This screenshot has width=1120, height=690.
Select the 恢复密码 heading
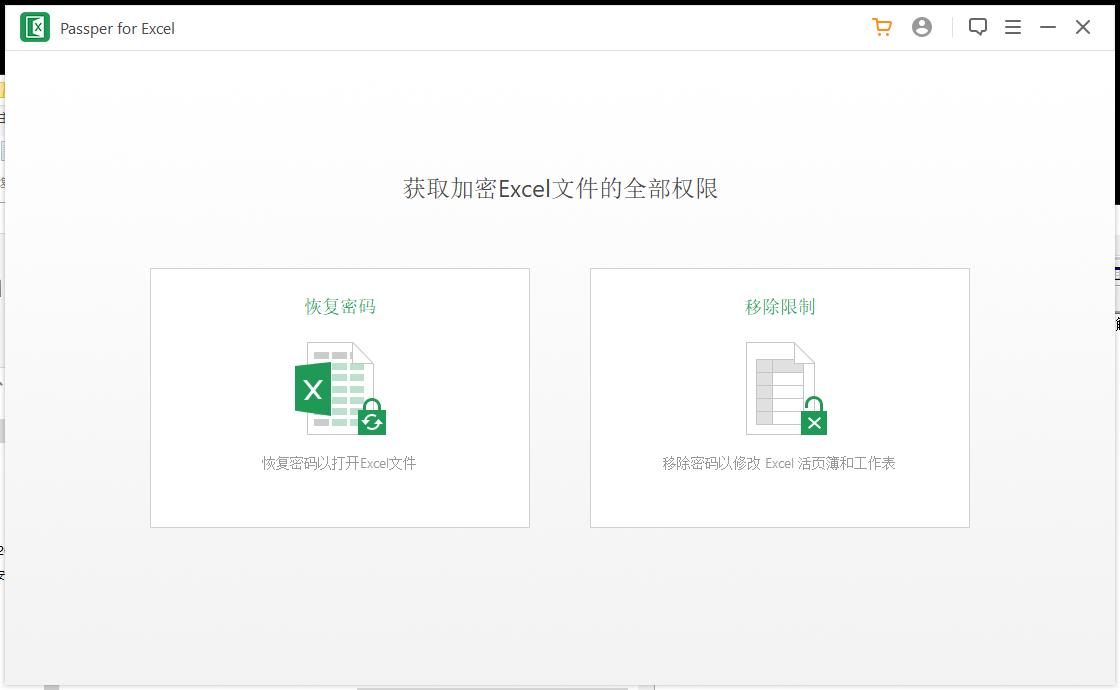coord(340,306)
